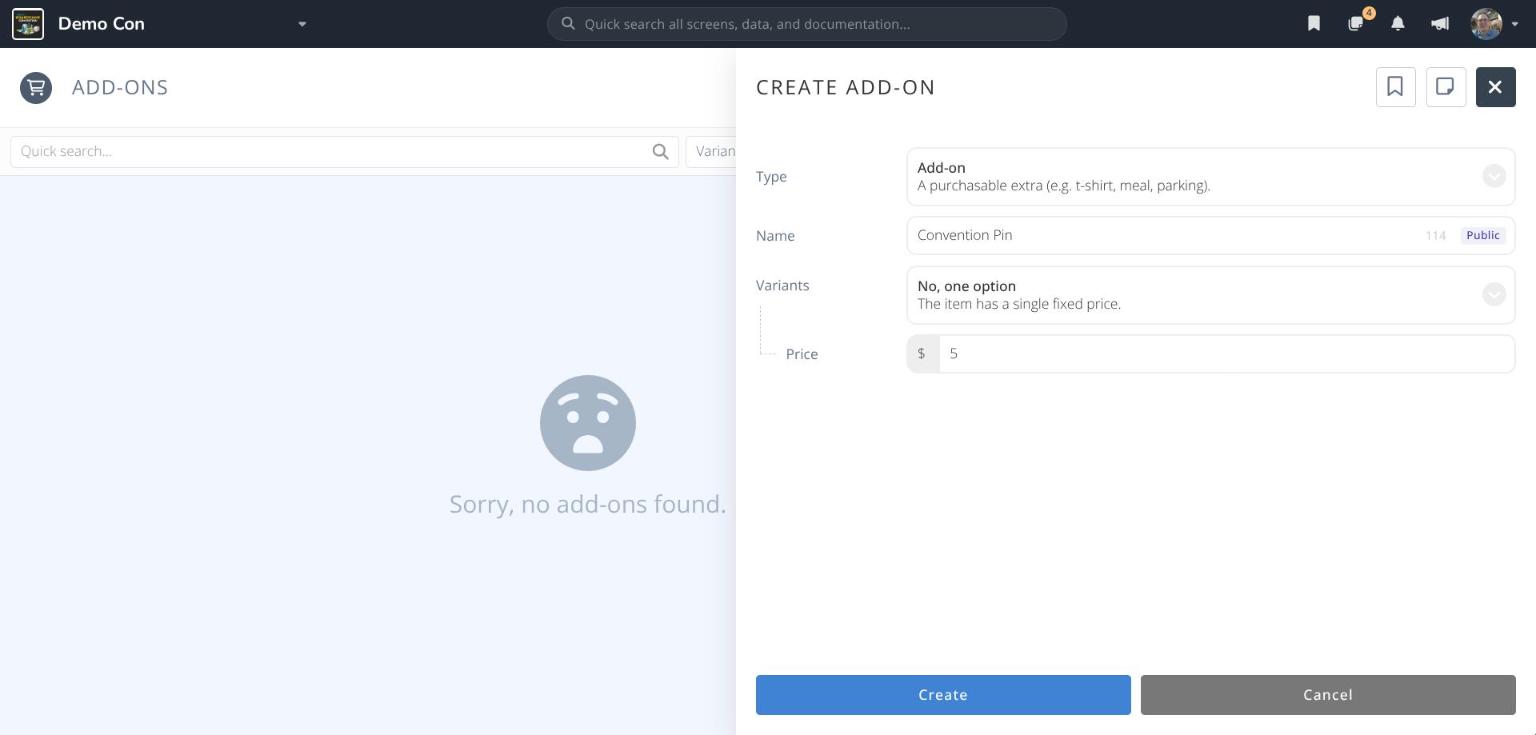The height and width of the screenshot is (735, 1536).
Task: Close the Create Add-on panel
Action: [1495, 87]
